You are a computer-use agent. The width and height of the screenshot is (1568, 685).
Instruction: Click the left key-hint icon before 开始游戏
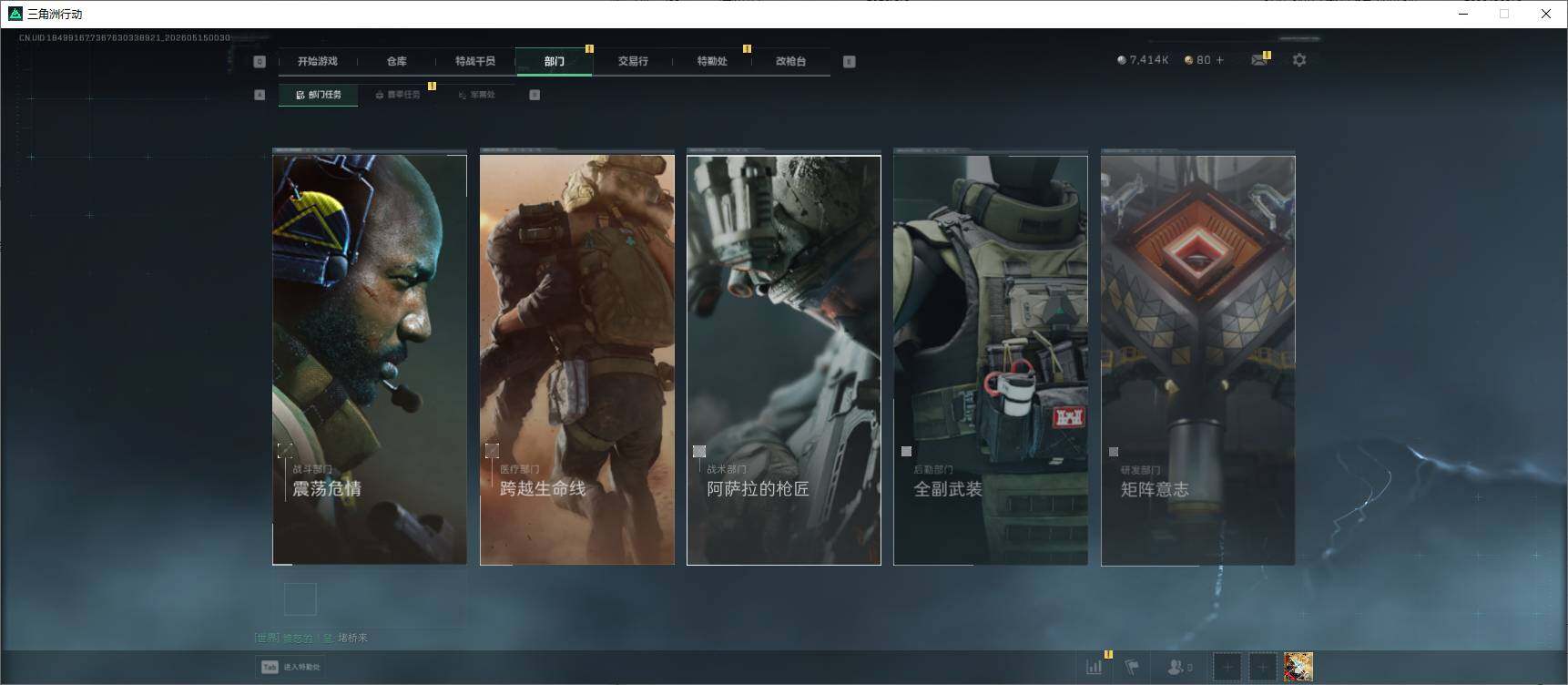[260, 62]
